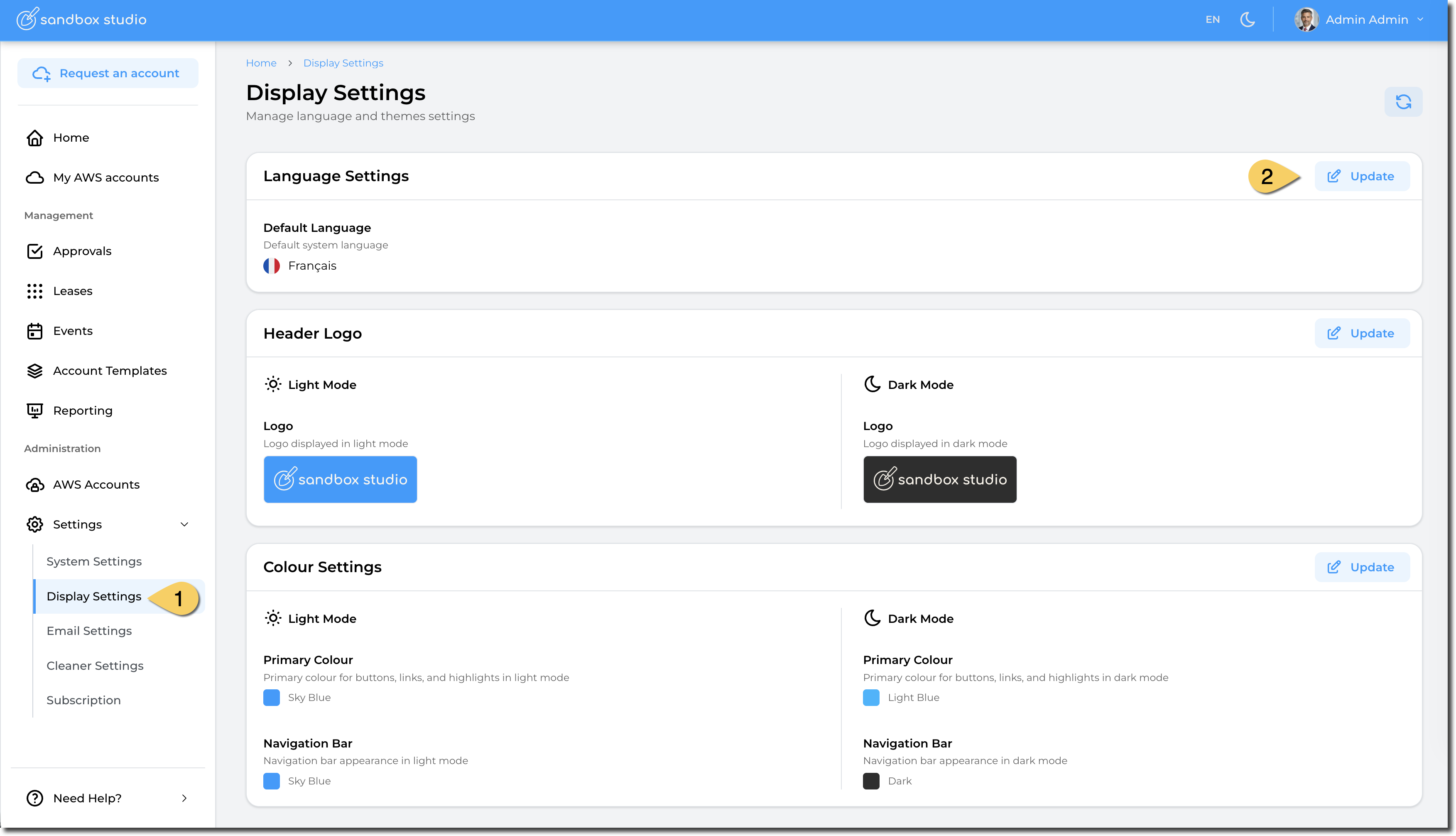
Task: Click the refresh icon beside Display Settings title
Action: [x=1403, y=102]
